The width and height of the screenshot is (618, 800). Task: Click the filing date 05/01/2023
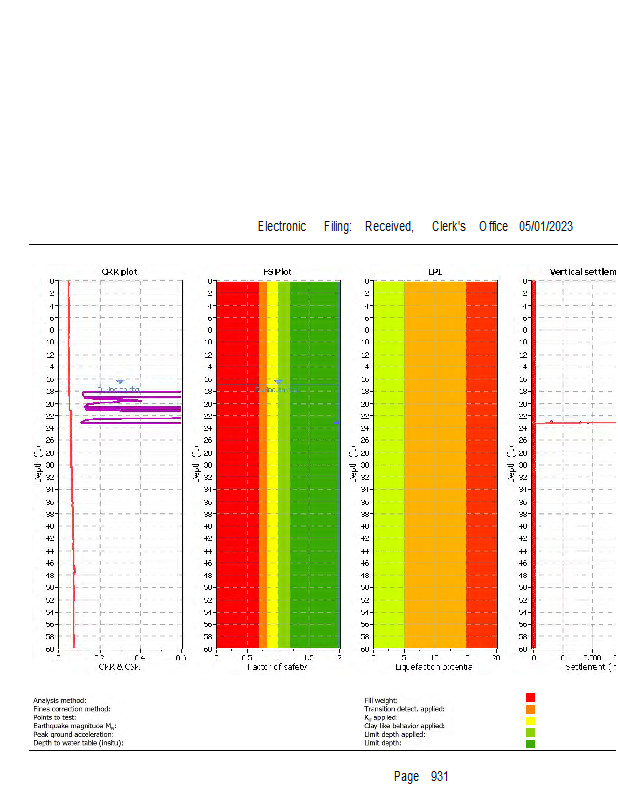click(546, 227)
